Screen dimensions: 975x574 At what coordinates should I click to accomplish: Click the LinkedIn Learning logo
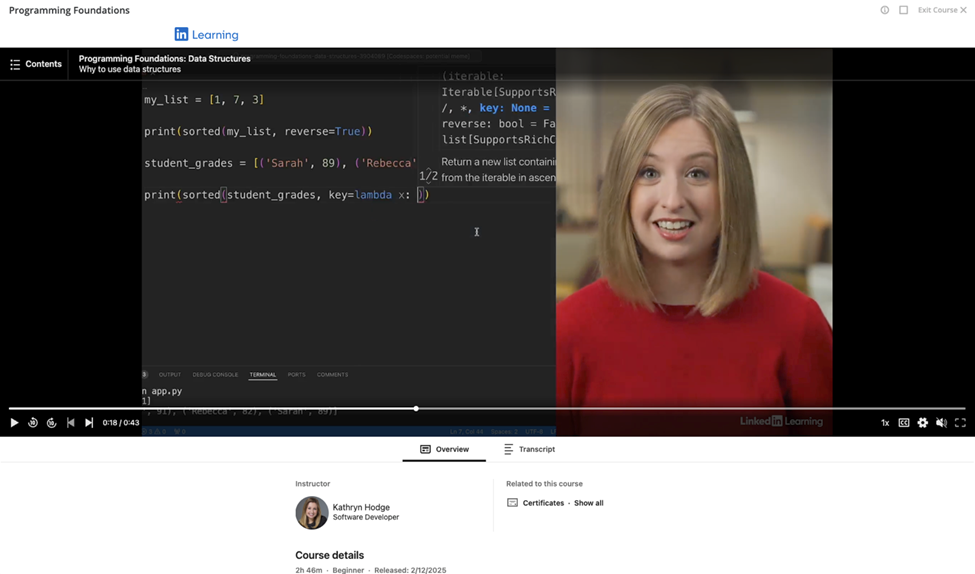tap(206, 35)
